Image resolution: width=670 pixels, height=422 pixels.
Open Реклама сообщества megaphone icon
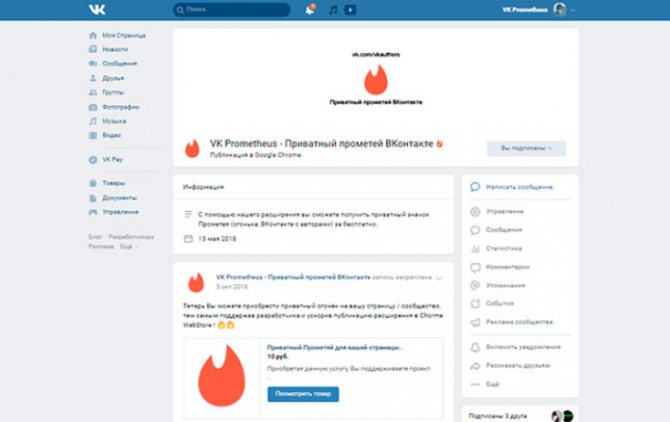(x=475, y=322)
